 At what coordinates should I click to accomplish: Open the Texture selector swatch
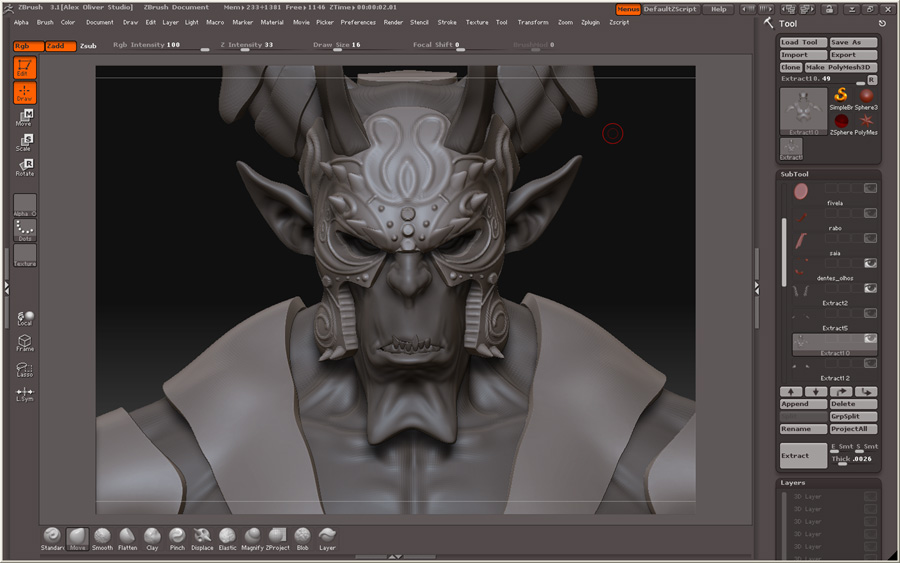point(25,255)
